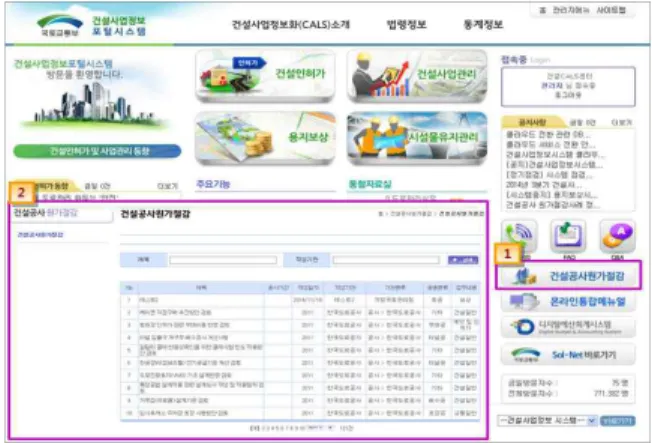Open table row number 10 title

[183, 413]
